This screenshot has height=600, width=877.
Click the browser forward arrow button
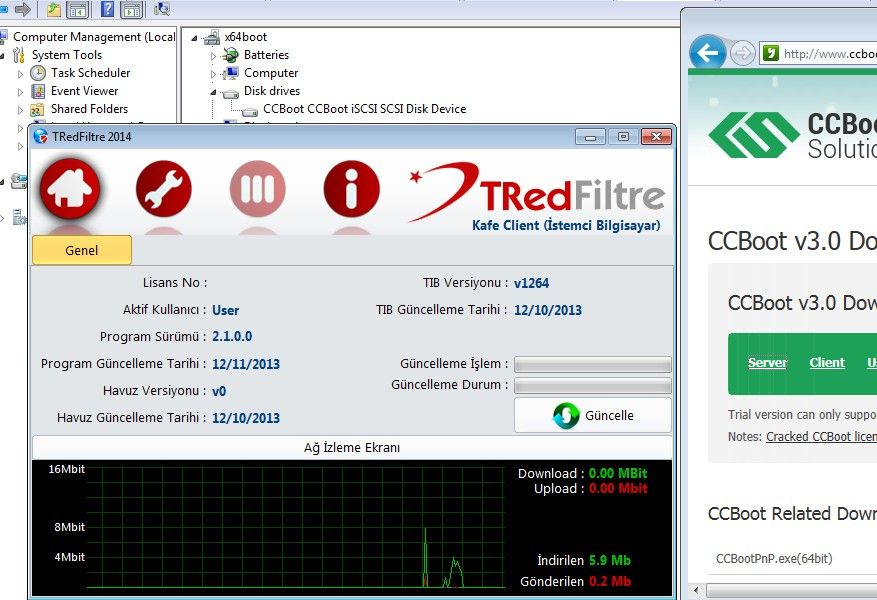coord(742,53)
